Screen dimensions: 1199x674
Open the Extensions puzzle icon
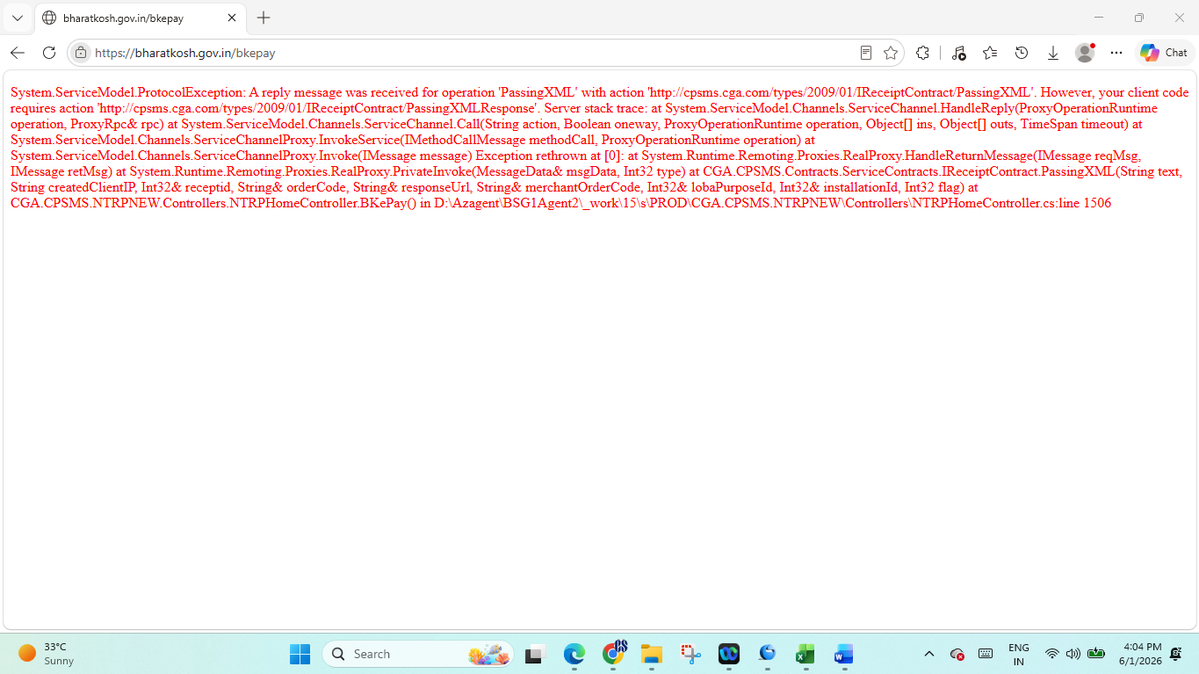[x=923, y=53]
